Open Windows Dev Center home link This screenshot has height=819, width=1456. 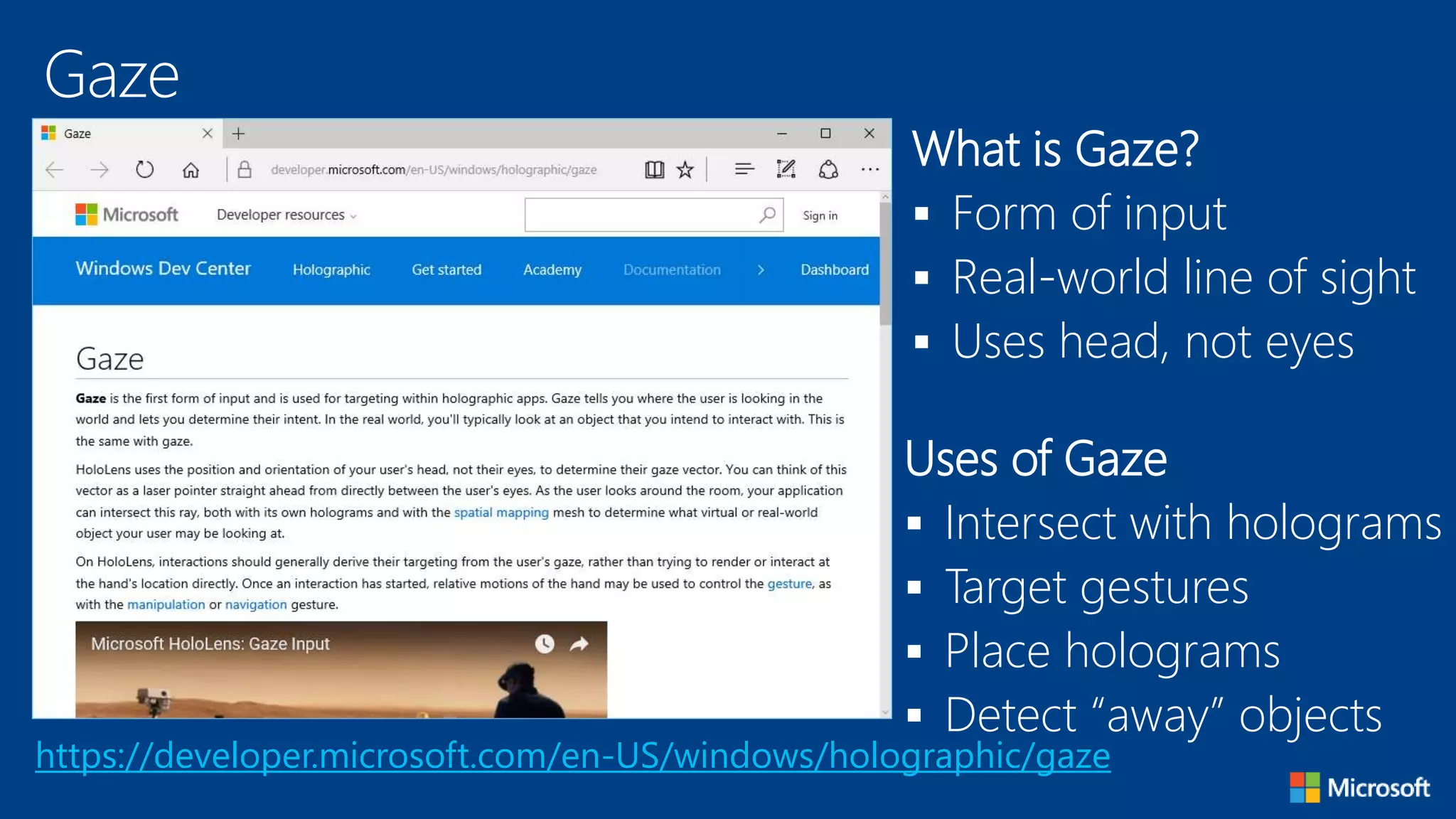163,269
